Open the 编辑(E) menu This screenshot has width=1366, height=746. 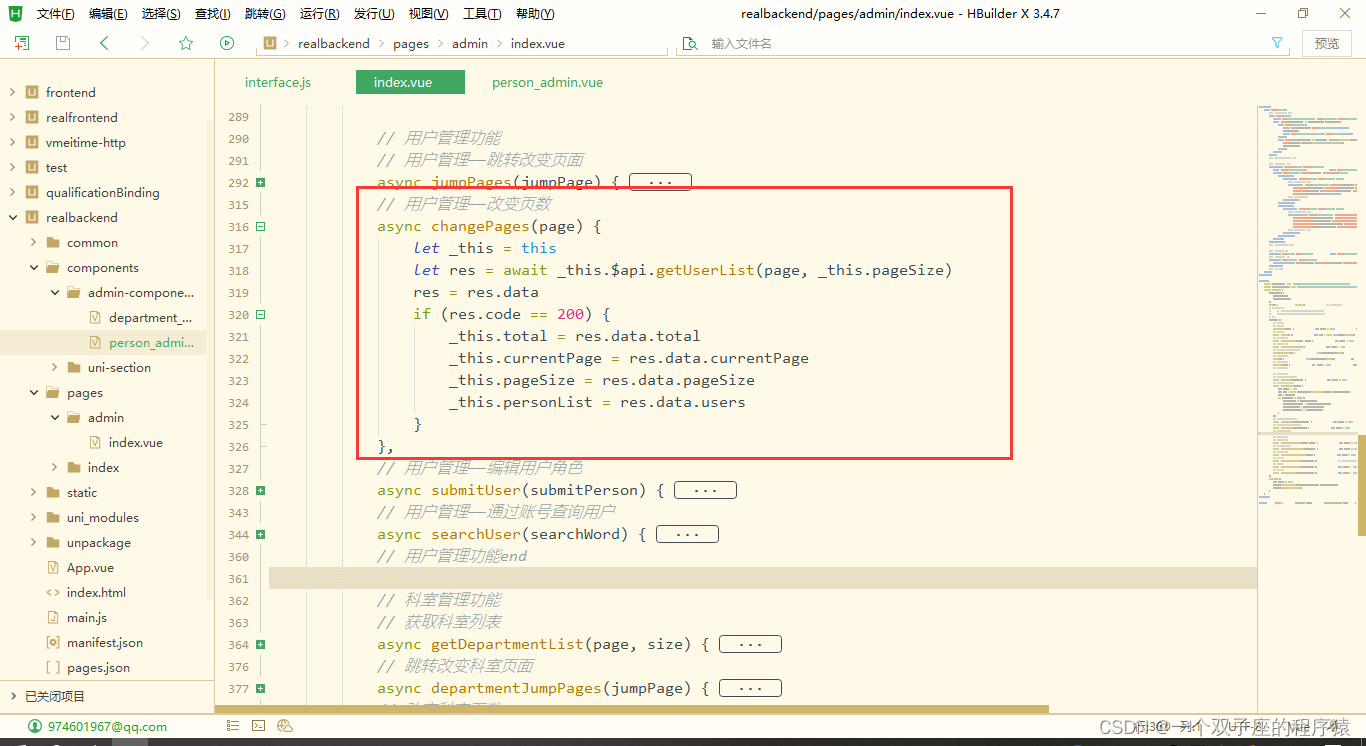pyautogui.click(x=108, y=14)
